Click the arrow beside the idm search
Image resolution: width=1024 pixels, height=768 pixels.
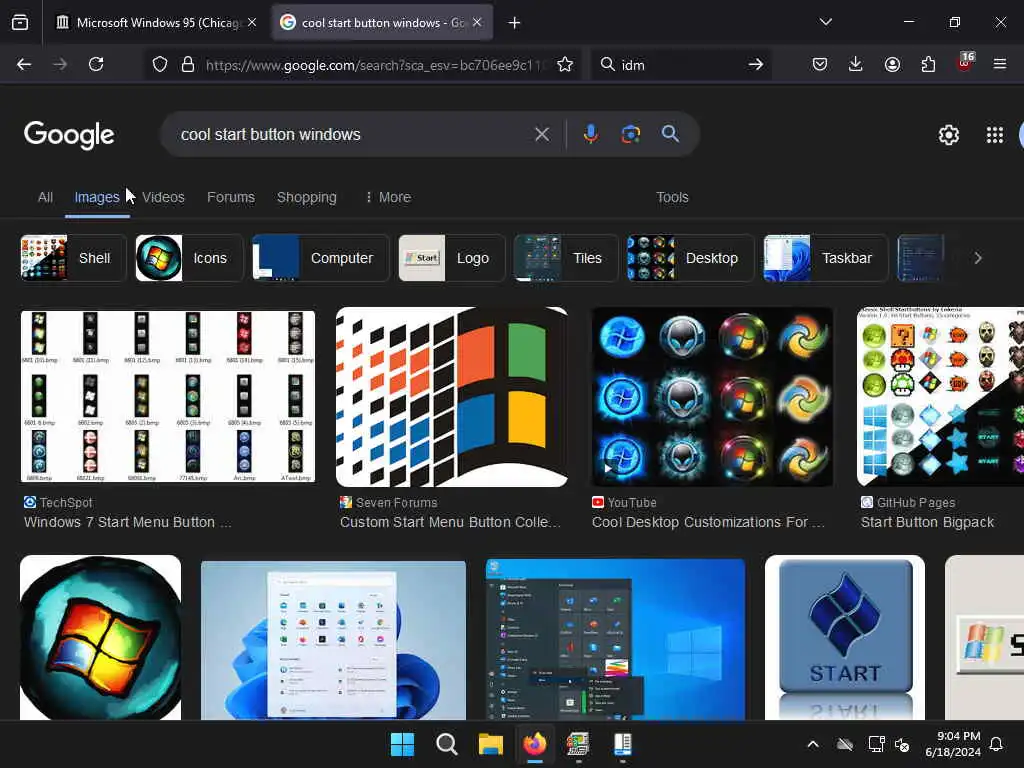click(x=756, y=64)
